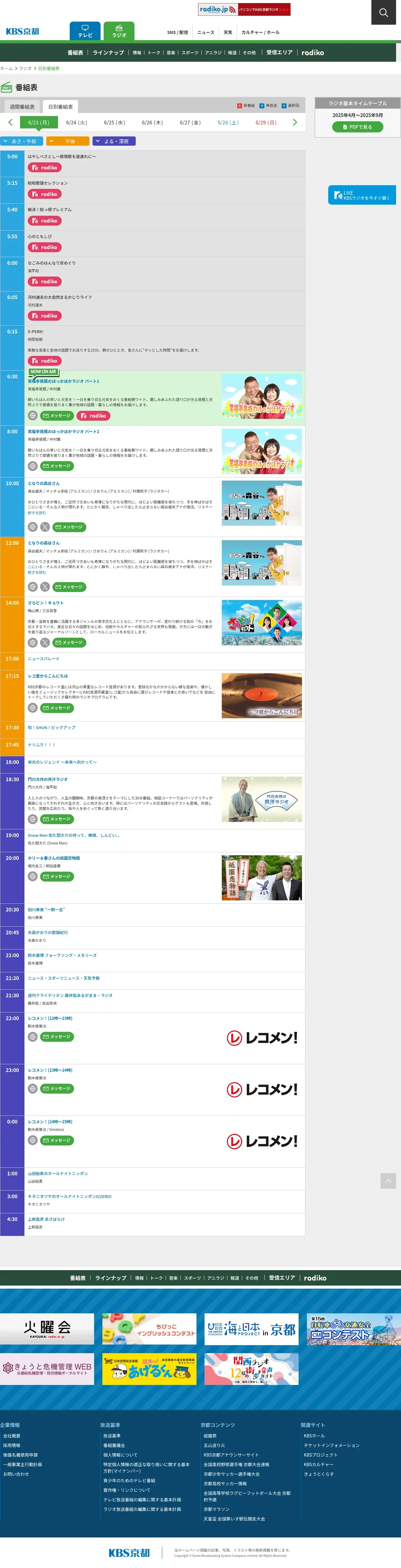Open globe icon for 8:00 ほっかほかラジオ パート2
This screenshot has height=1568, width=401.
click(x=33, y=466)
